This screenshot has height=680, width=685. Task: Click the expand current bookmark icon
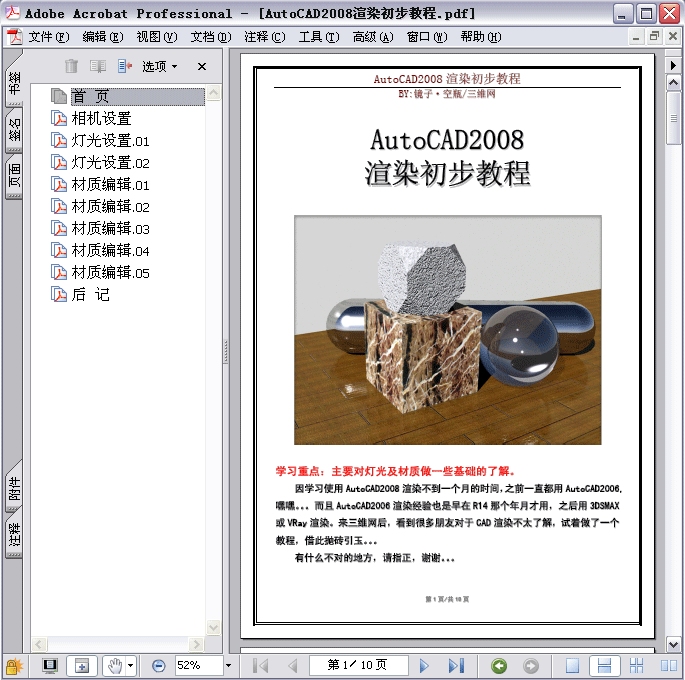tap(125, 66)
